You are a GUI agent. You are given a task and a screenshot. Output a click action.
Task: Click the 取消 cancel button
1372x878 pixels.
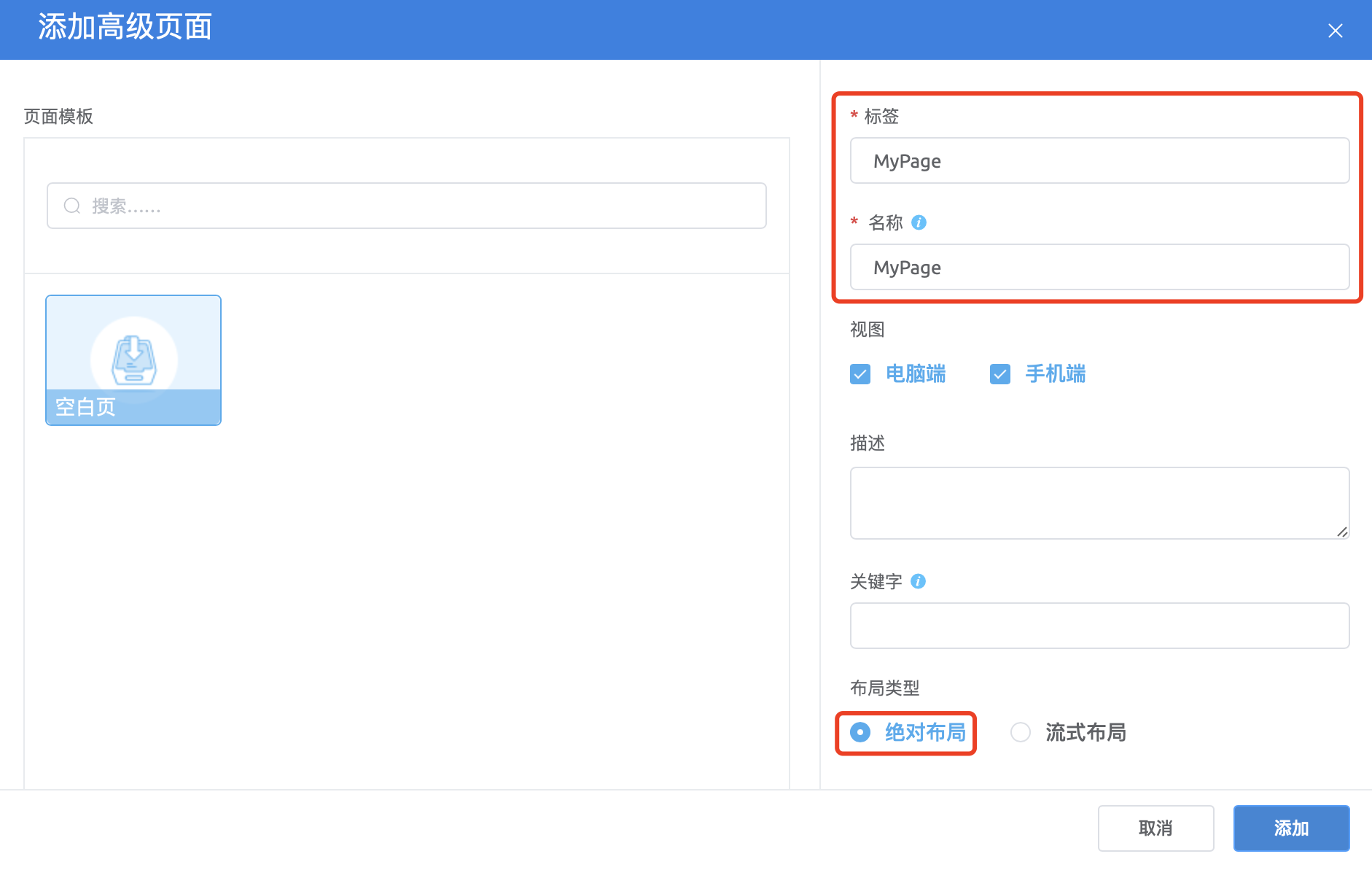point(1155,828)
